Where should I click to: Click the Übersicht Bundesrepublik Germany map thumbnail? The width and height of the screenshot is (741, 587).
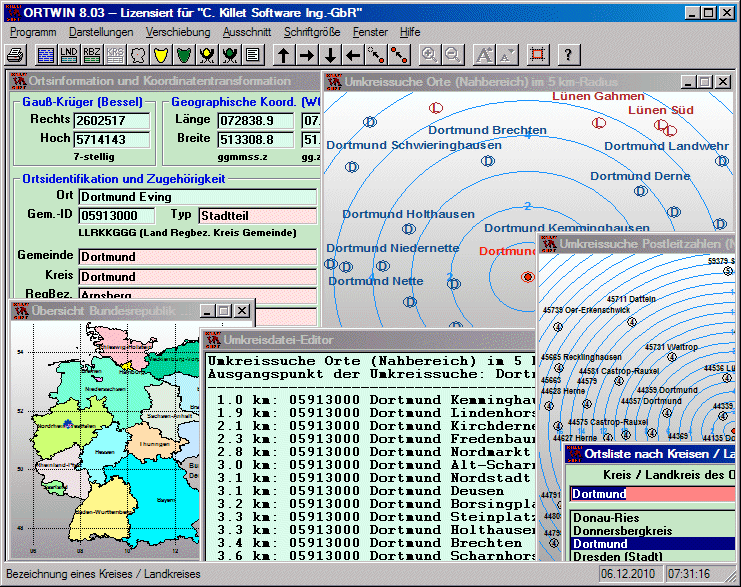pyautogui.click(x=105, y=440)
